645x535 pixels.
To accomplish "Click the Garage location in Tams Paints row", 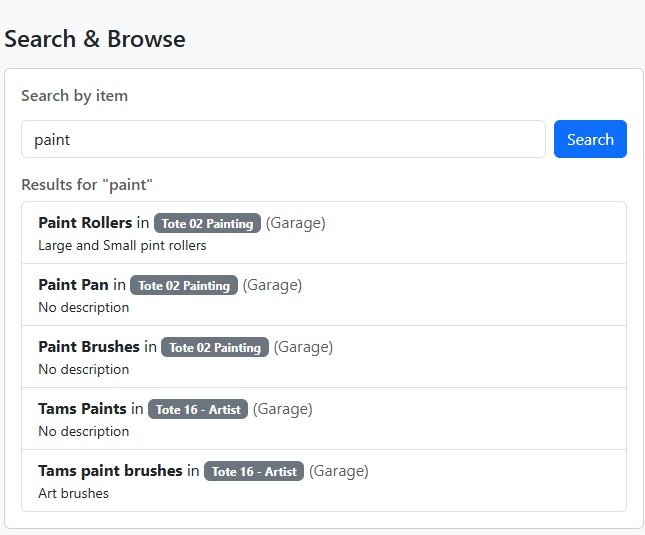I will tap(283, 409).
